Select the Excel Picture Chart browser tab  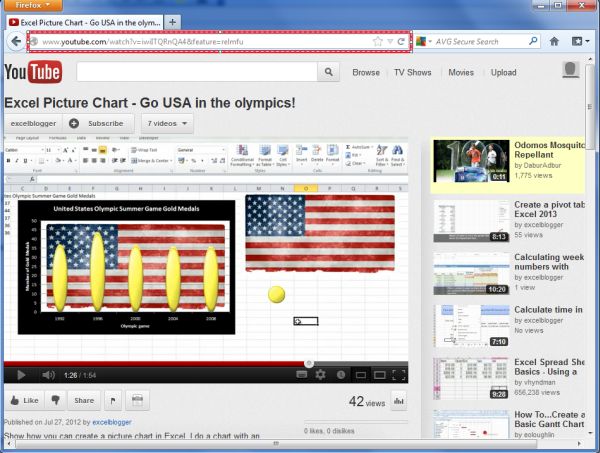coord(85,22)
